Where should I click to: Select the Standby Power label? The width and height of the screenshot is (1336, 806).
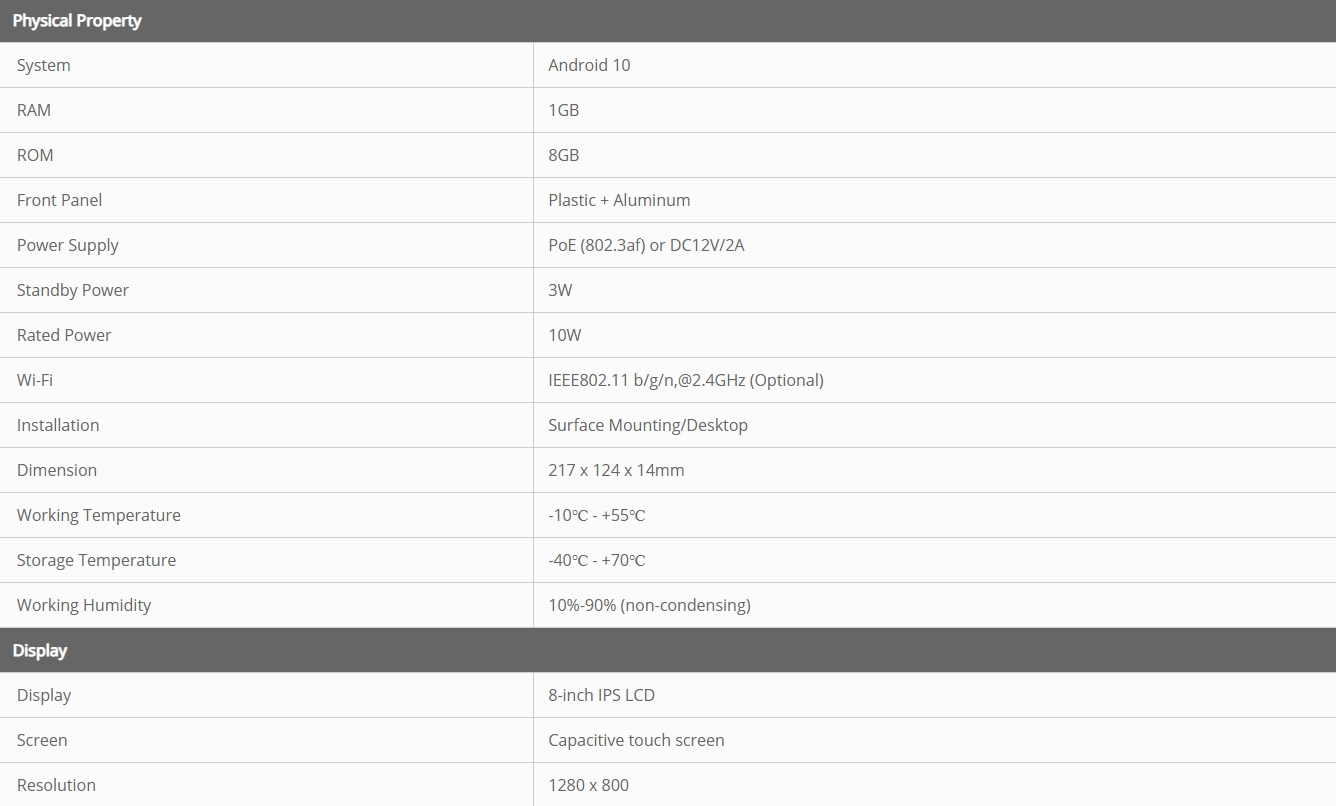pos(73,290)
